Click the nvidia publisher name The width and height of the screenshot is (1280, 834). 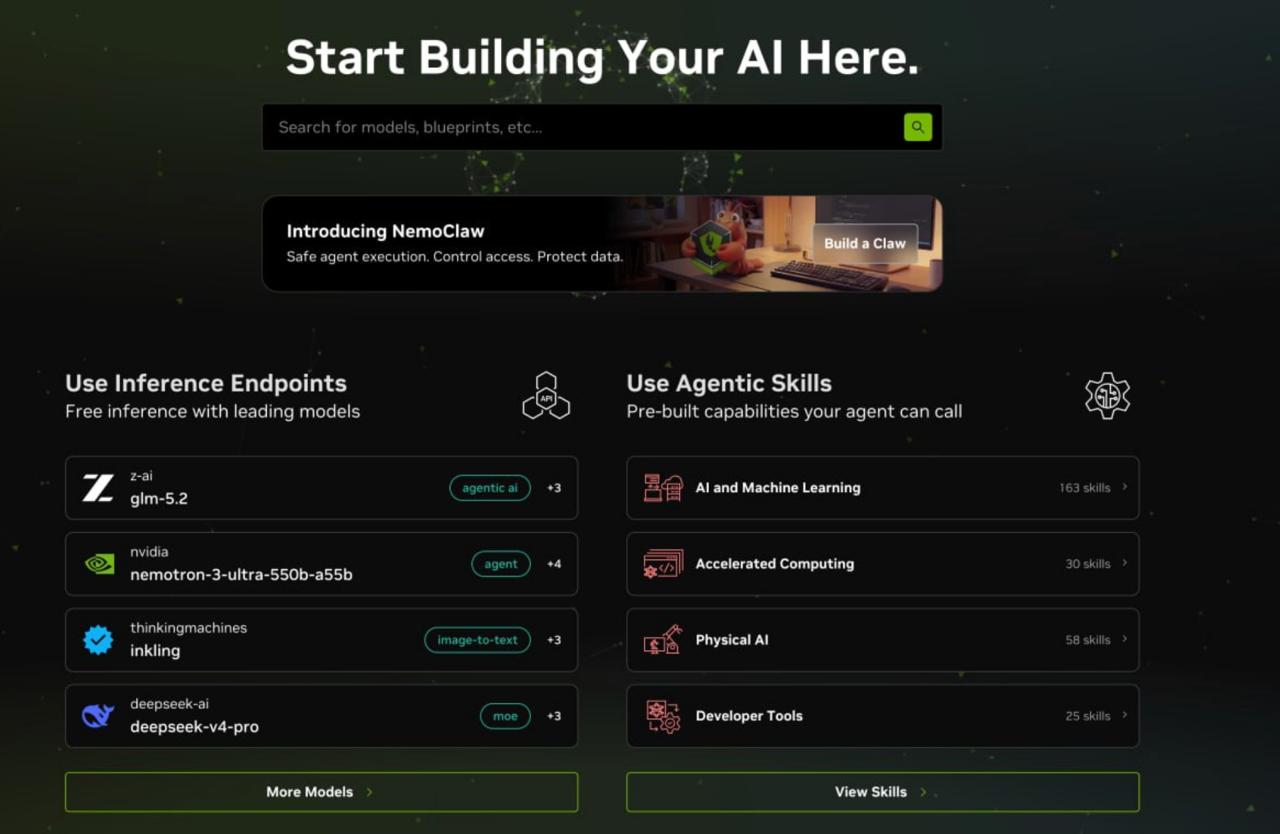coord(149,552)
